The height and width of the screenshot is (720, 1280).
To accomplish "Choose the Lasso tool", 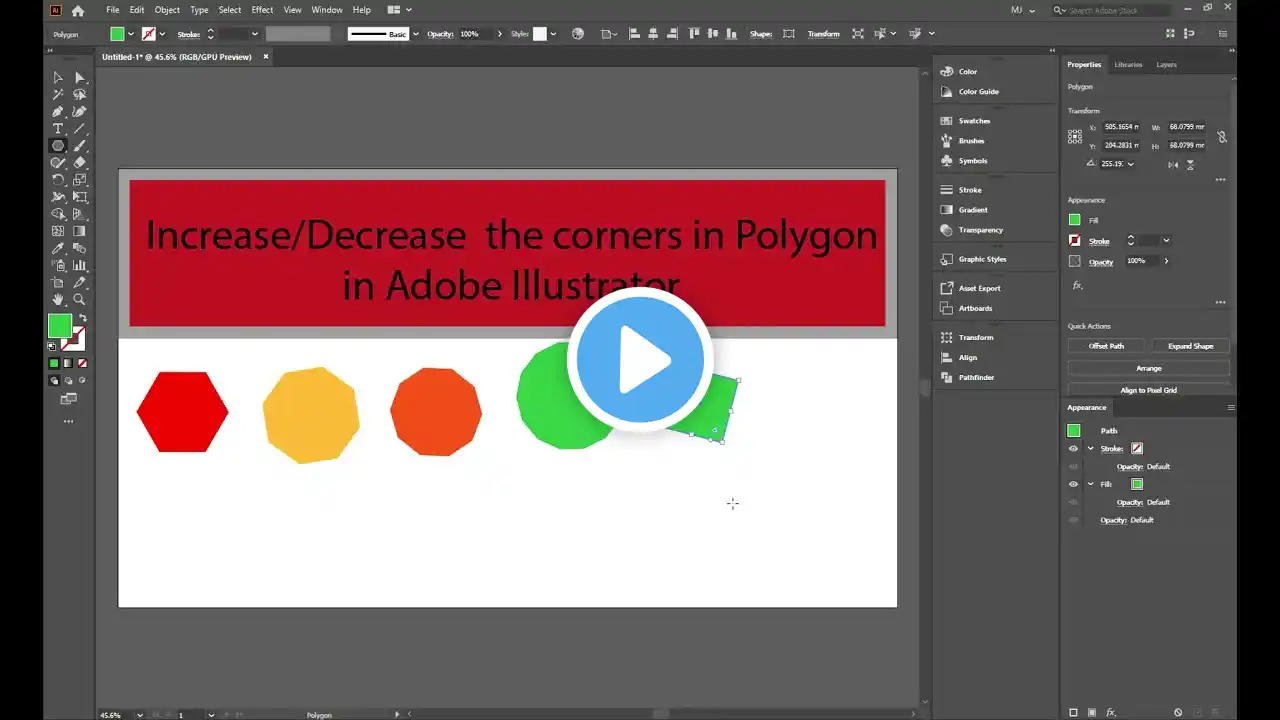I will point(80,94).
